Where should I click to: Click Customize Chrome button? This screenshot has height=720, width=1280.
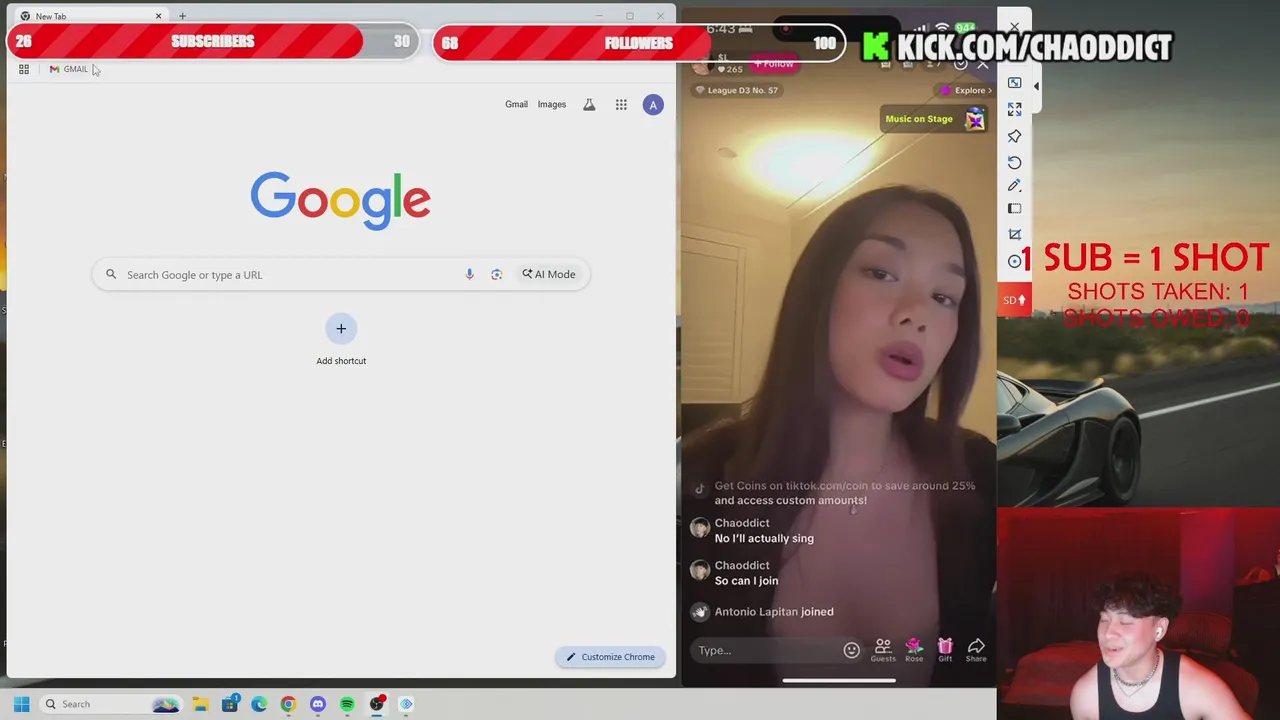click(610, 657)
